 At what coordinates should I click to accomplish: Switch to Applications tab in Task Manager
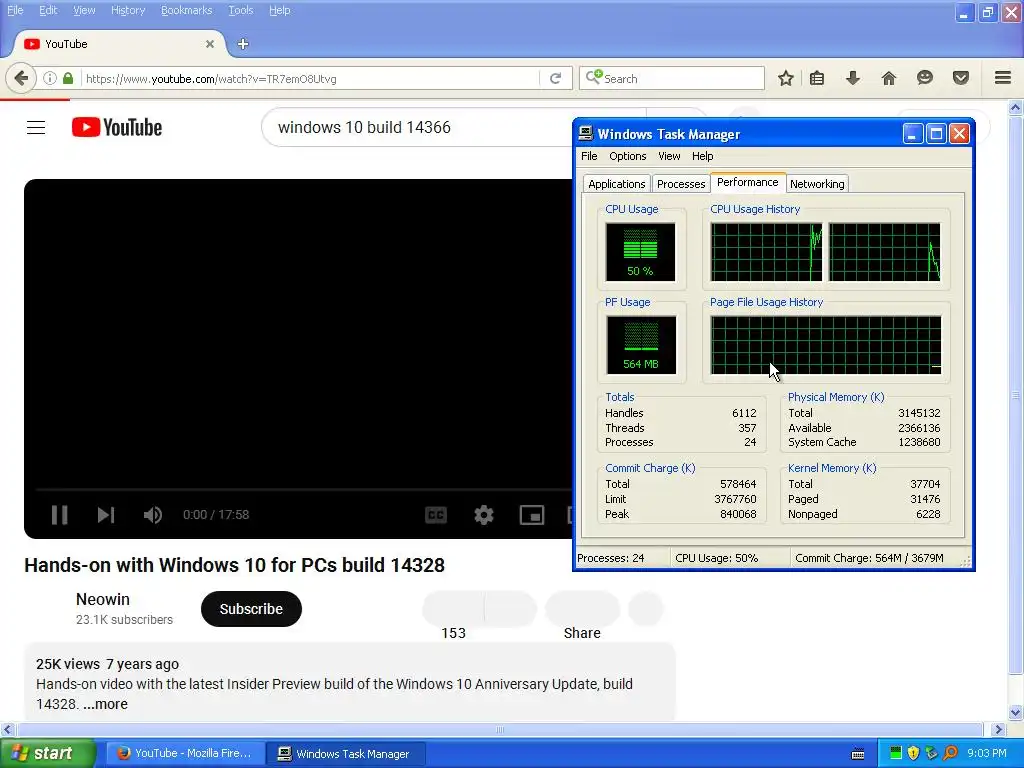(x=616, y=184)
